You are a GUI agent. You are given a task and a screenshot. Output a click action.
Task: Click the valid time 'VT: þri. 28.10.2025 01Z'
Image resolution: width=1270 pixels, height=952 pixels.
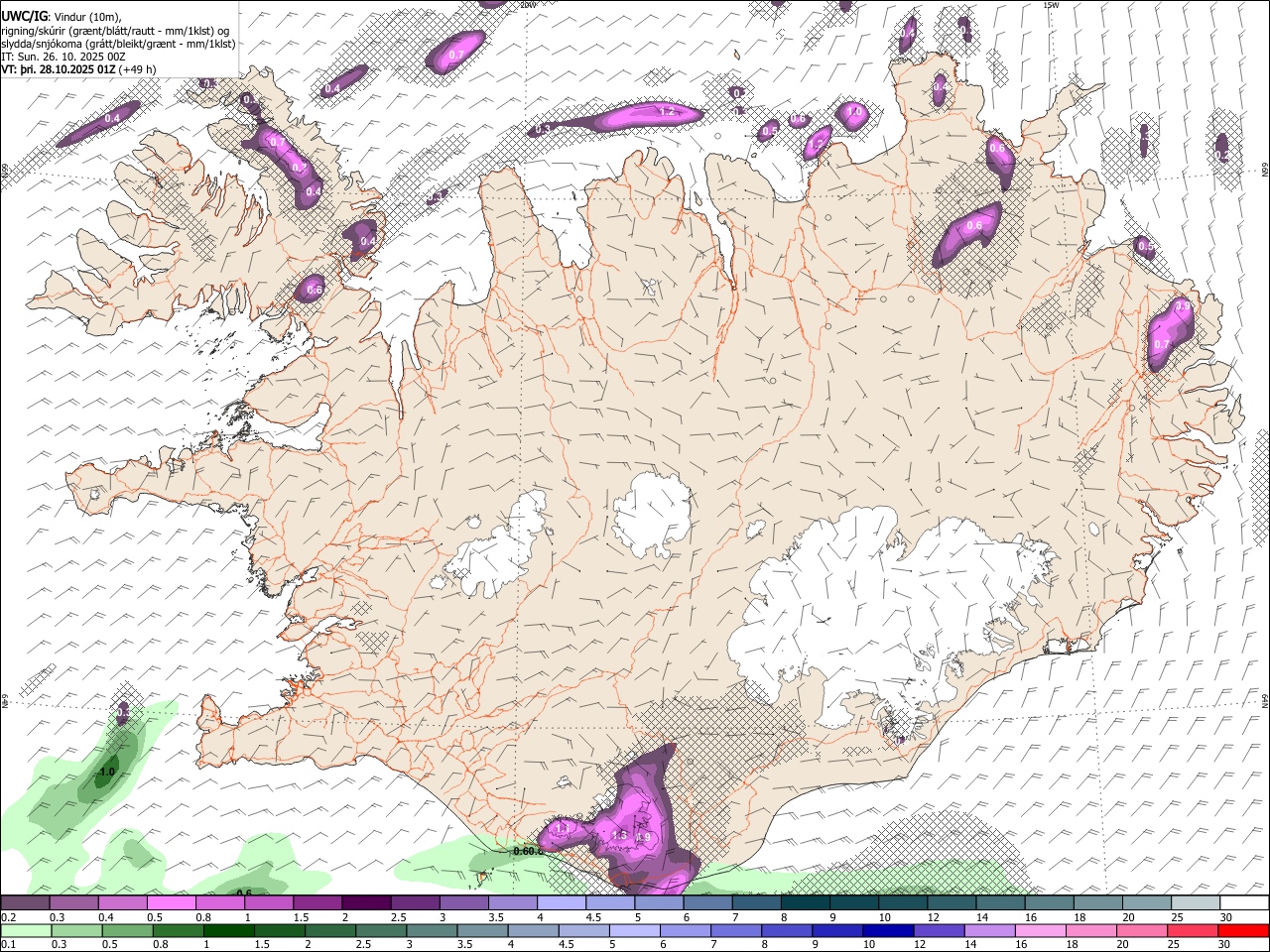[x=58, y=69]
